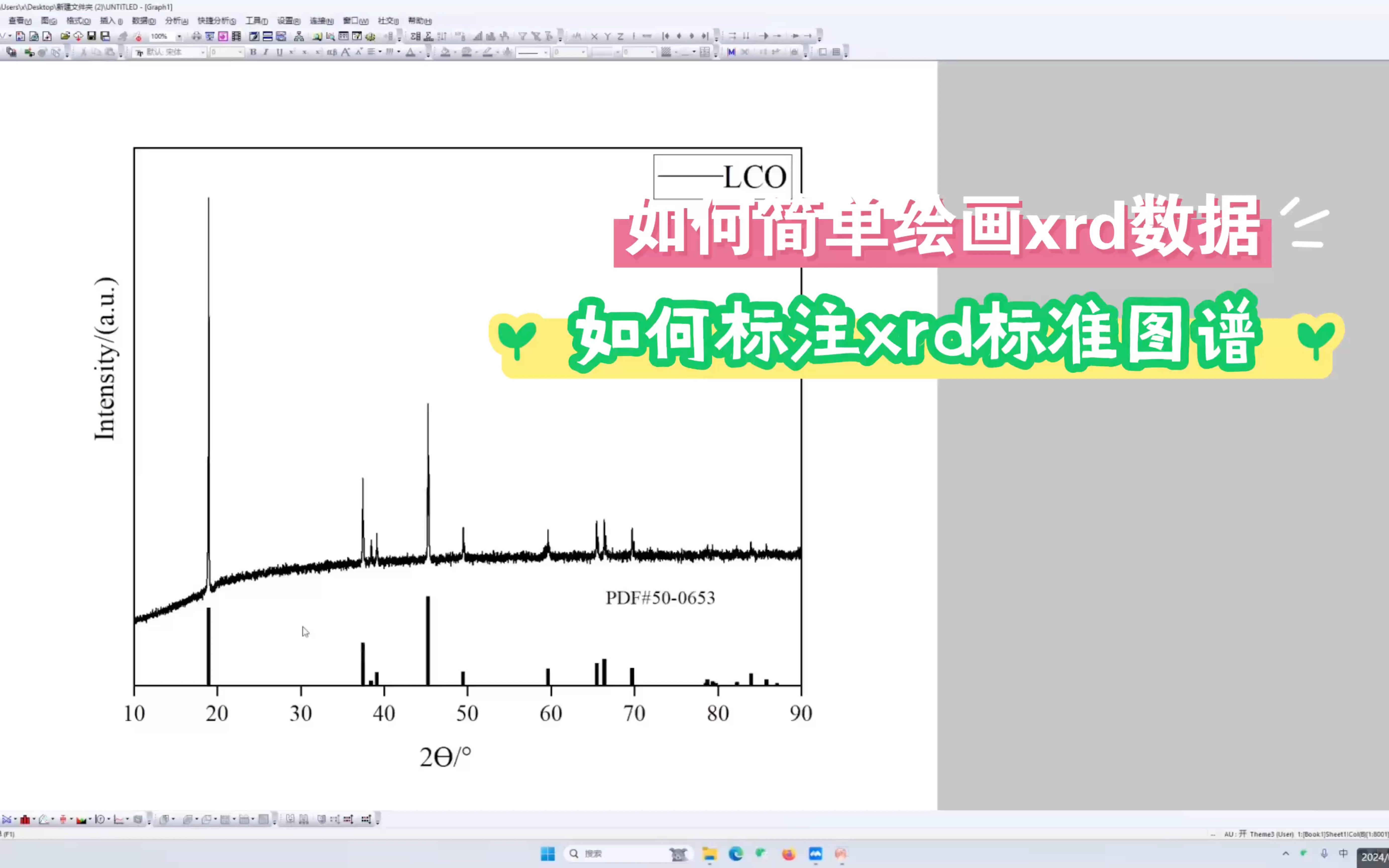Save the project using the Save icon
Viewport: 1389px width, 868px height.
91,36
